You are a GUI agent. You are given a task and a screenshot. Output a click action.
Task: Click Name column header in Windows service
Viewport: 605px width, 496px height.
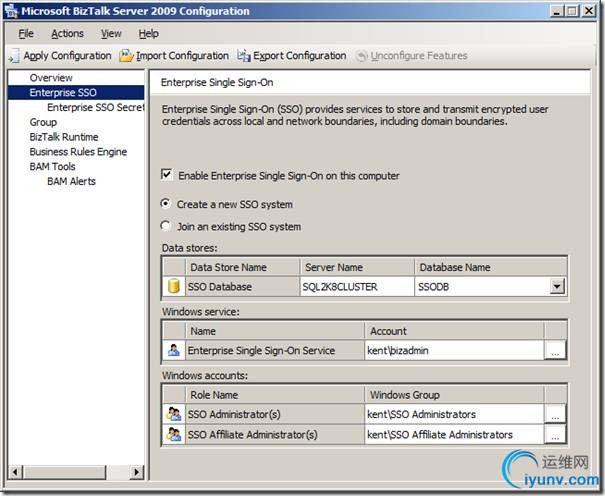[275, 331]
